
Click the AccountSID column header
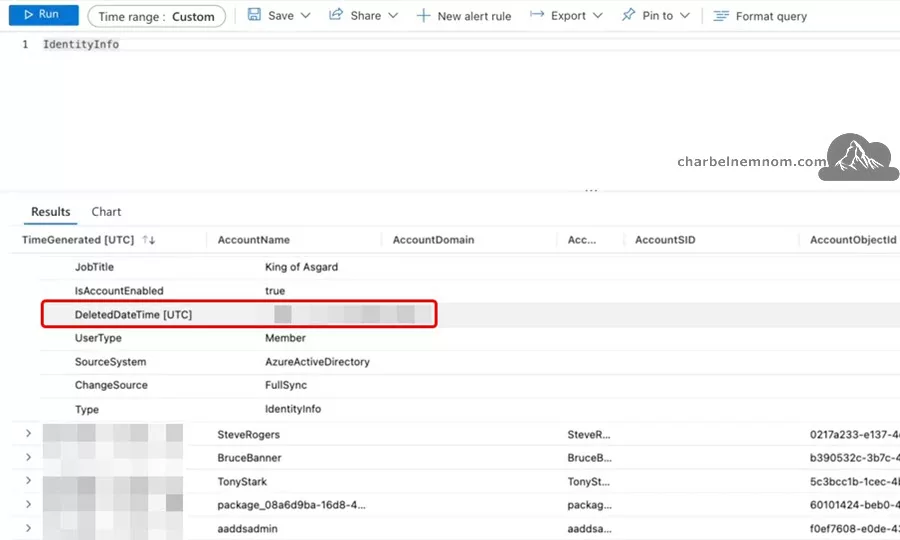click(665, 240)
